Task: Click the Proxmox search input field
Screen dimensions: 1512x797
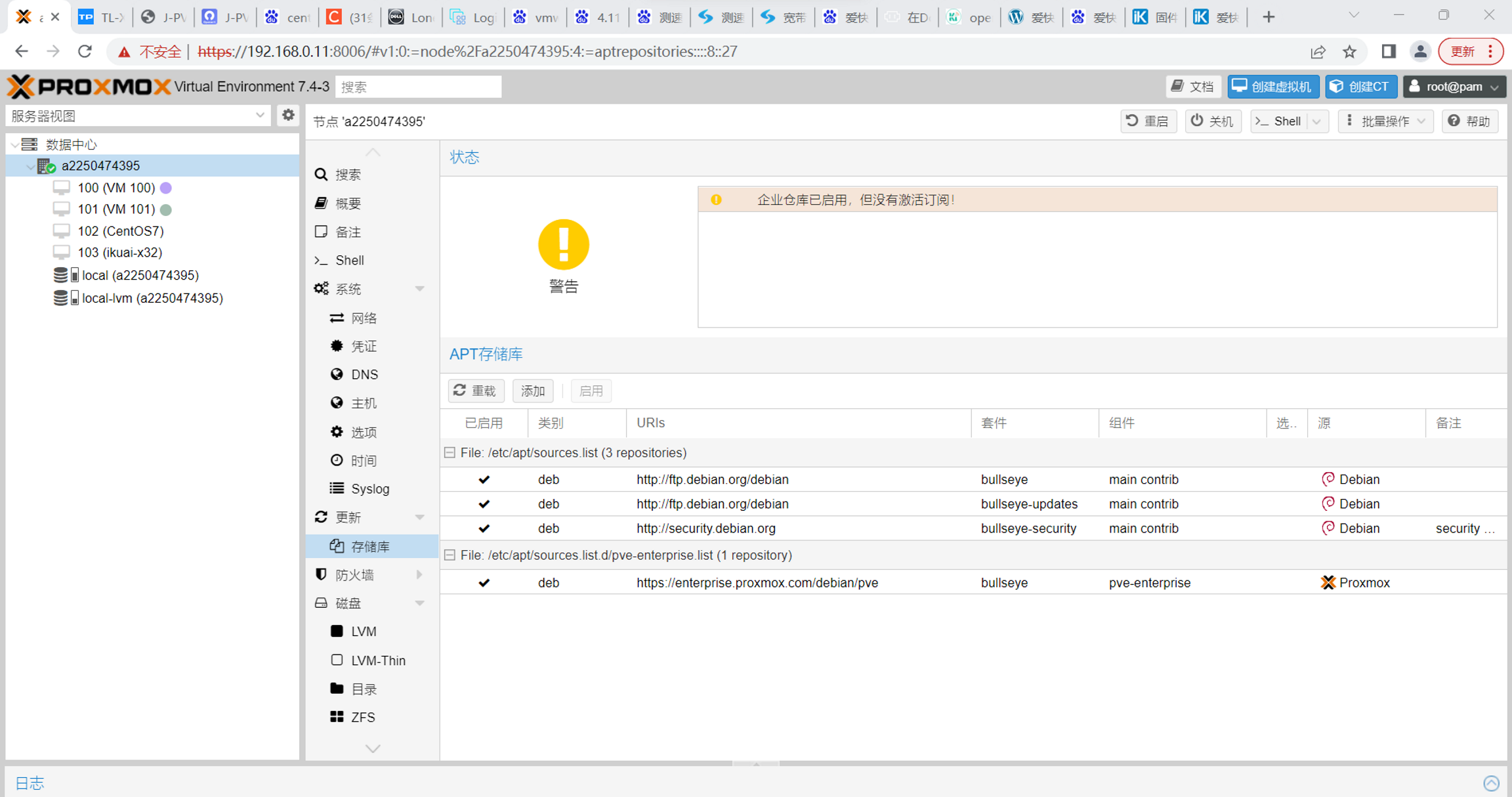Action: [418, 87]
